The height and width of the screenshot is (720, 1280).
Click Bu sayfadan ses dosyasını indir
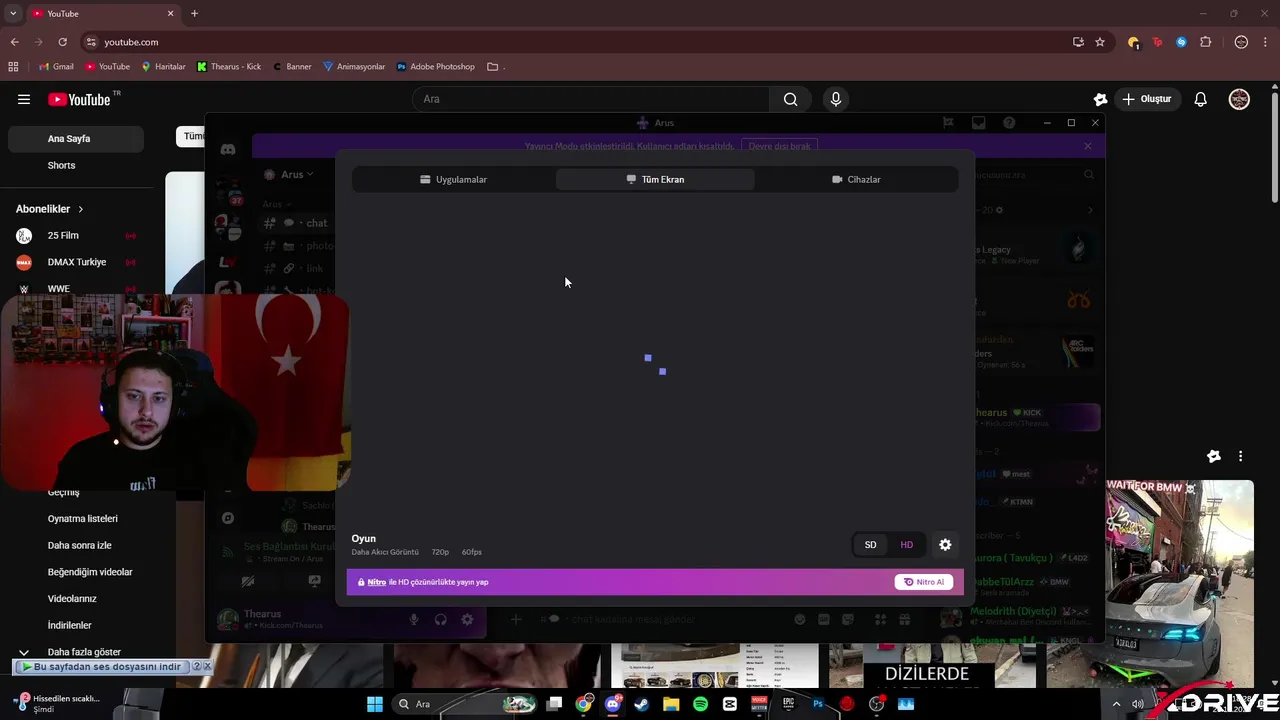pyautogui.click(x=101, y=667)
